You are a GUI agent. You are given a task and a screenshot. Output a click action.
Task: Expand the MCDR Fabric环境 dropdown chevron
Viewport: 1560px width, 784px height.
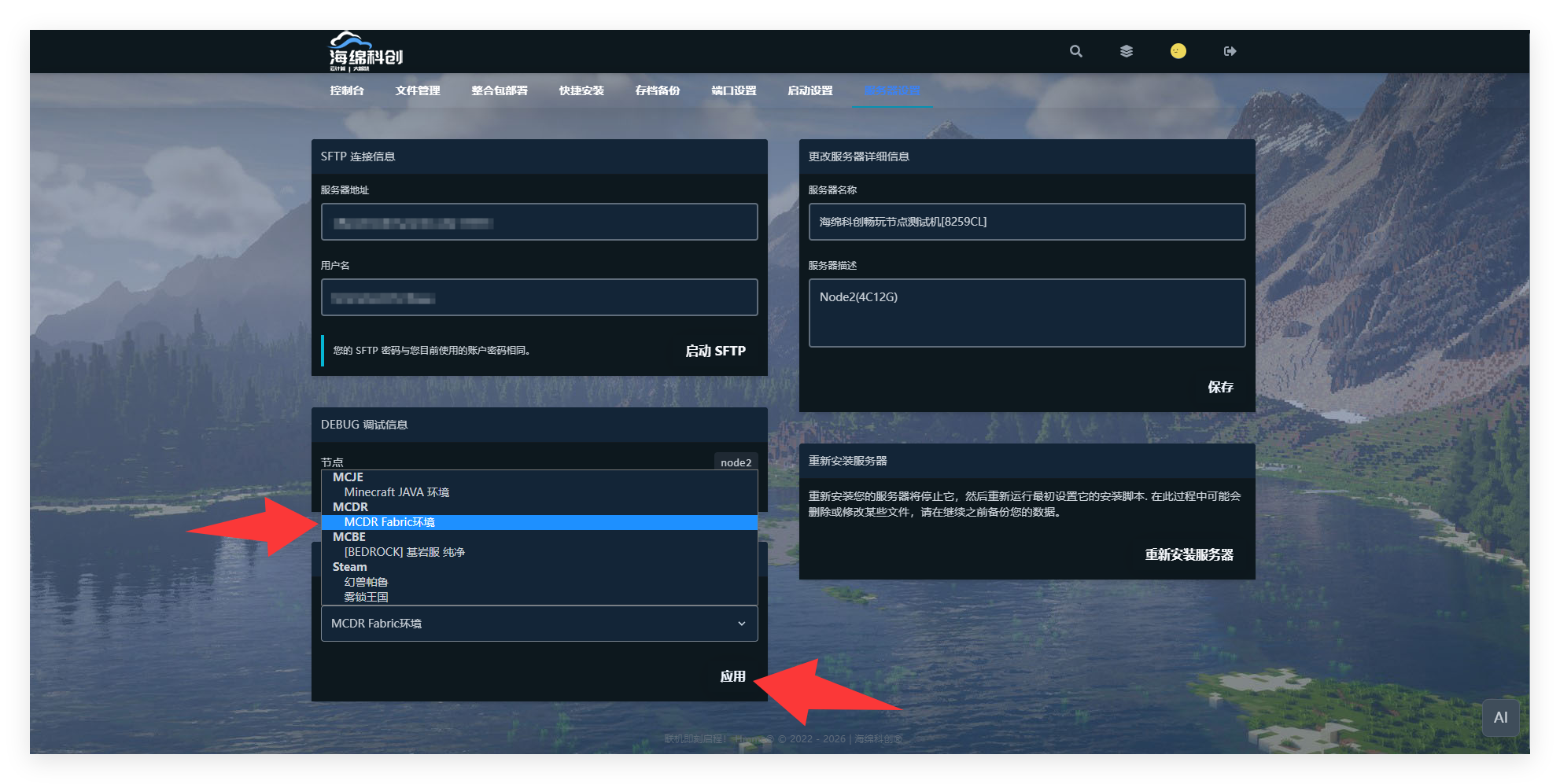pyautogui.click(x=741, y=624)
